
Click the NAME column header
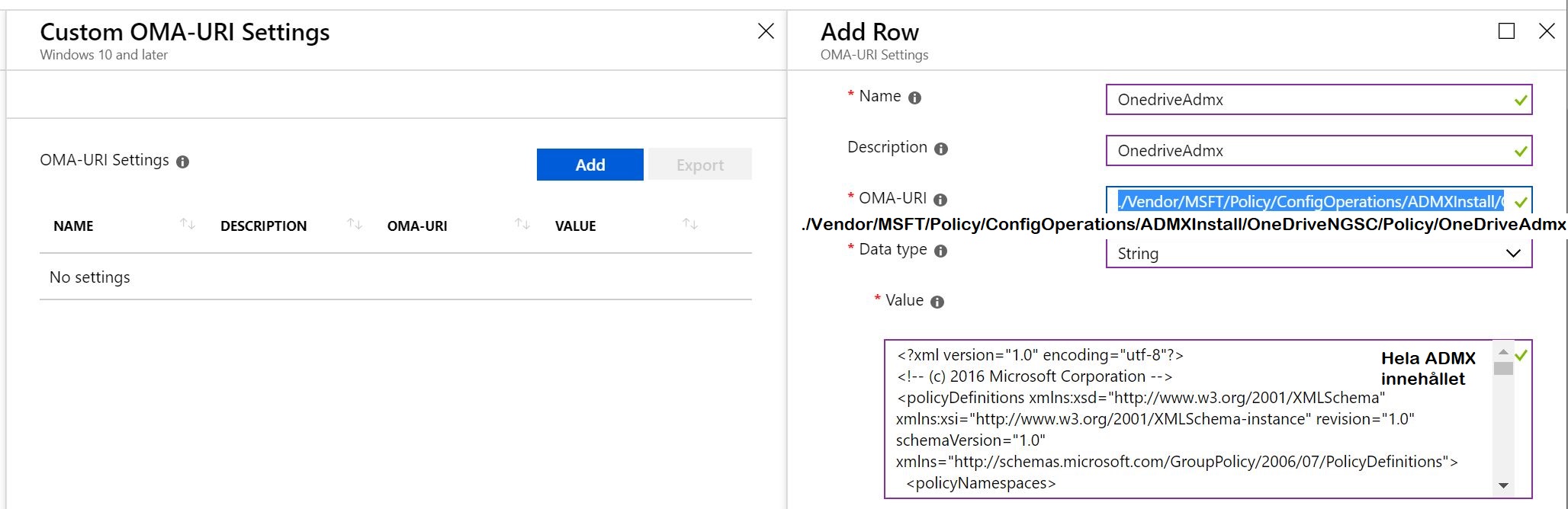(x=73, y=226)
